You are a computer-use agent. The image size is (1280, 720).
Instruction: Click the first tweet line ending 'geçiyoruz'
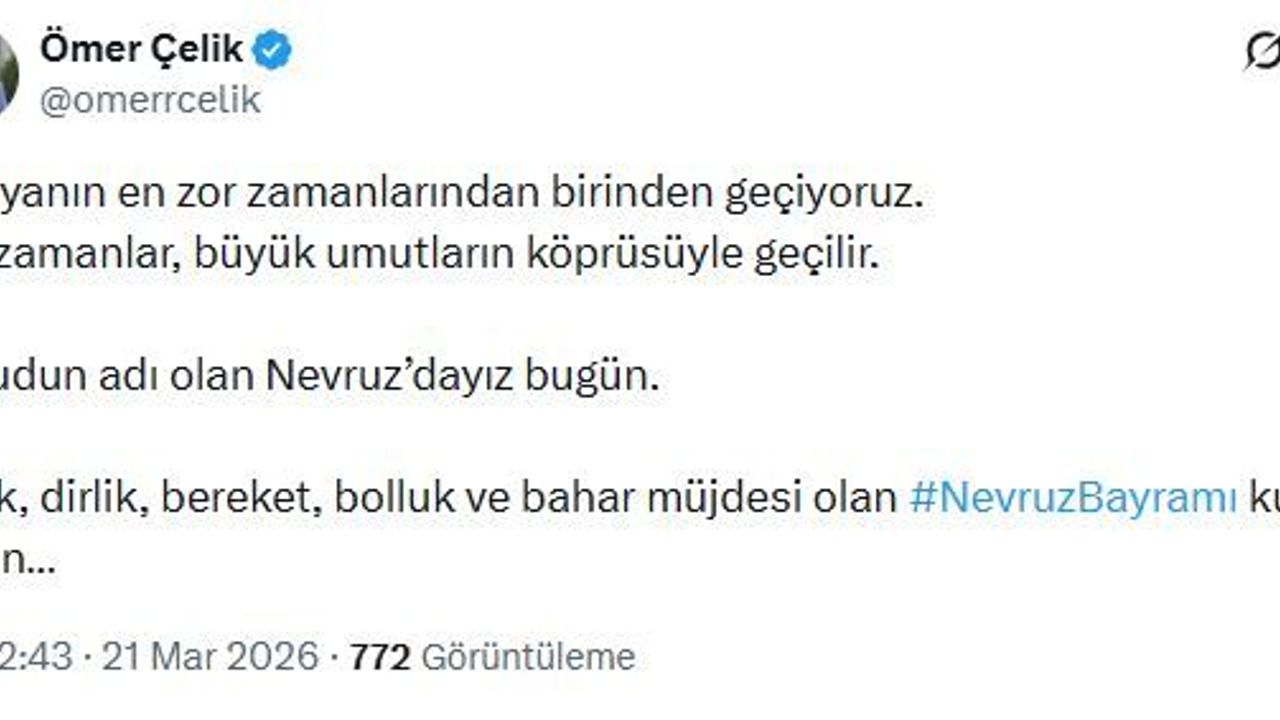tap(460, 194)
